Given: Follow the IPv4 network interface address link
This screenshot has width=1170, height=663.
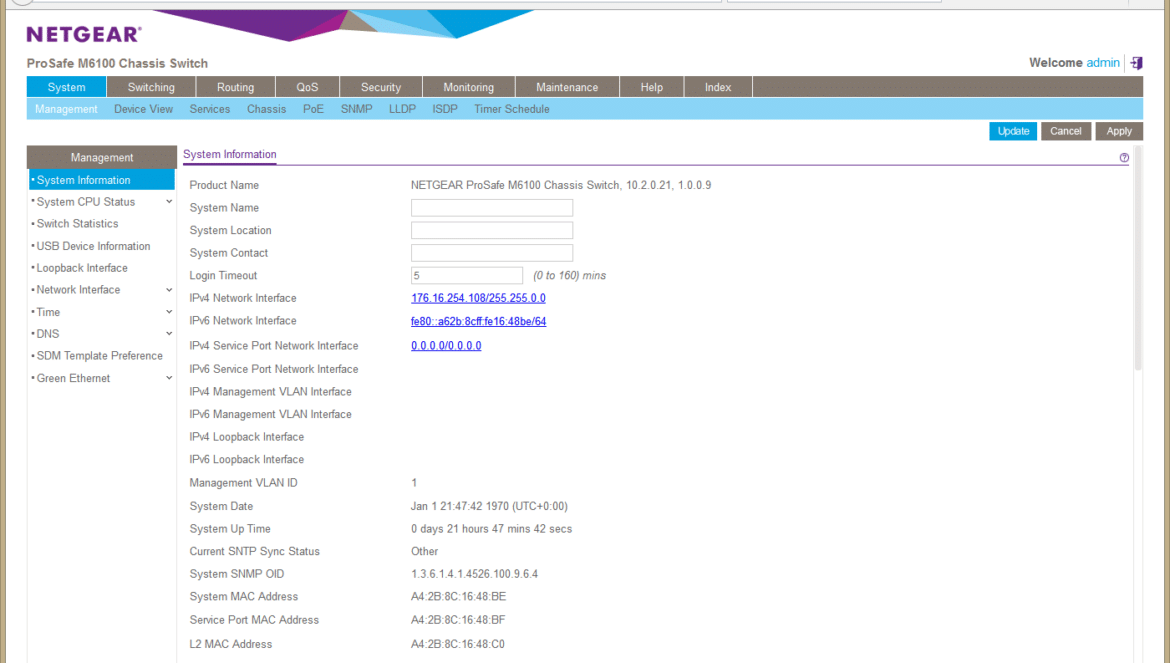Looking at the screenshot, I should pos(478,298).
